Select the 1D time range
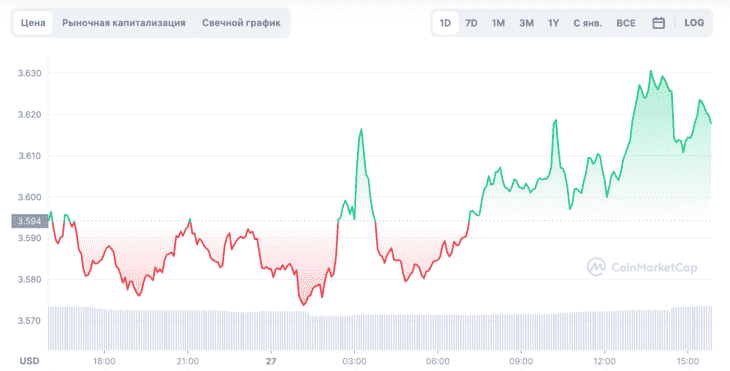 tap(445, 23)
